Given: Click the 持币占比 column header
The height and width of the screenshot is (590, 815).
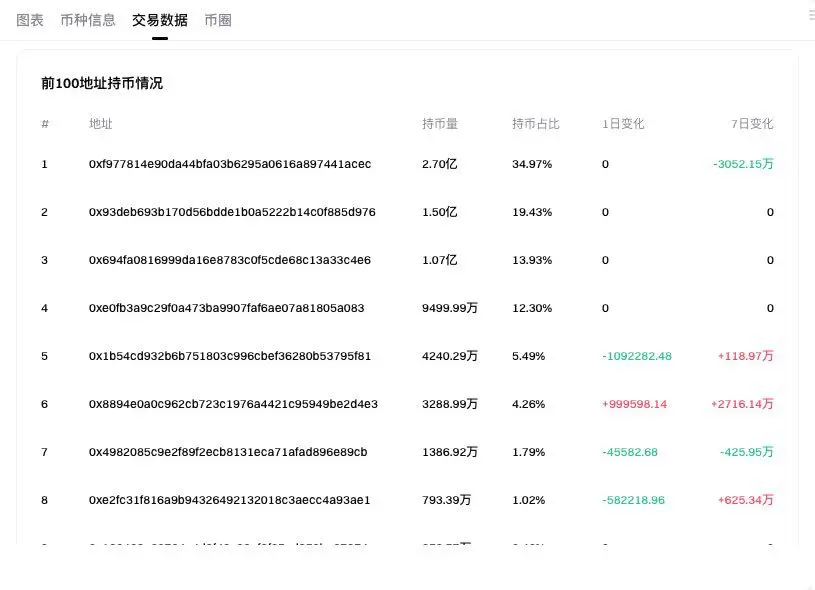Looking at the screenshot, I should 535,124.
